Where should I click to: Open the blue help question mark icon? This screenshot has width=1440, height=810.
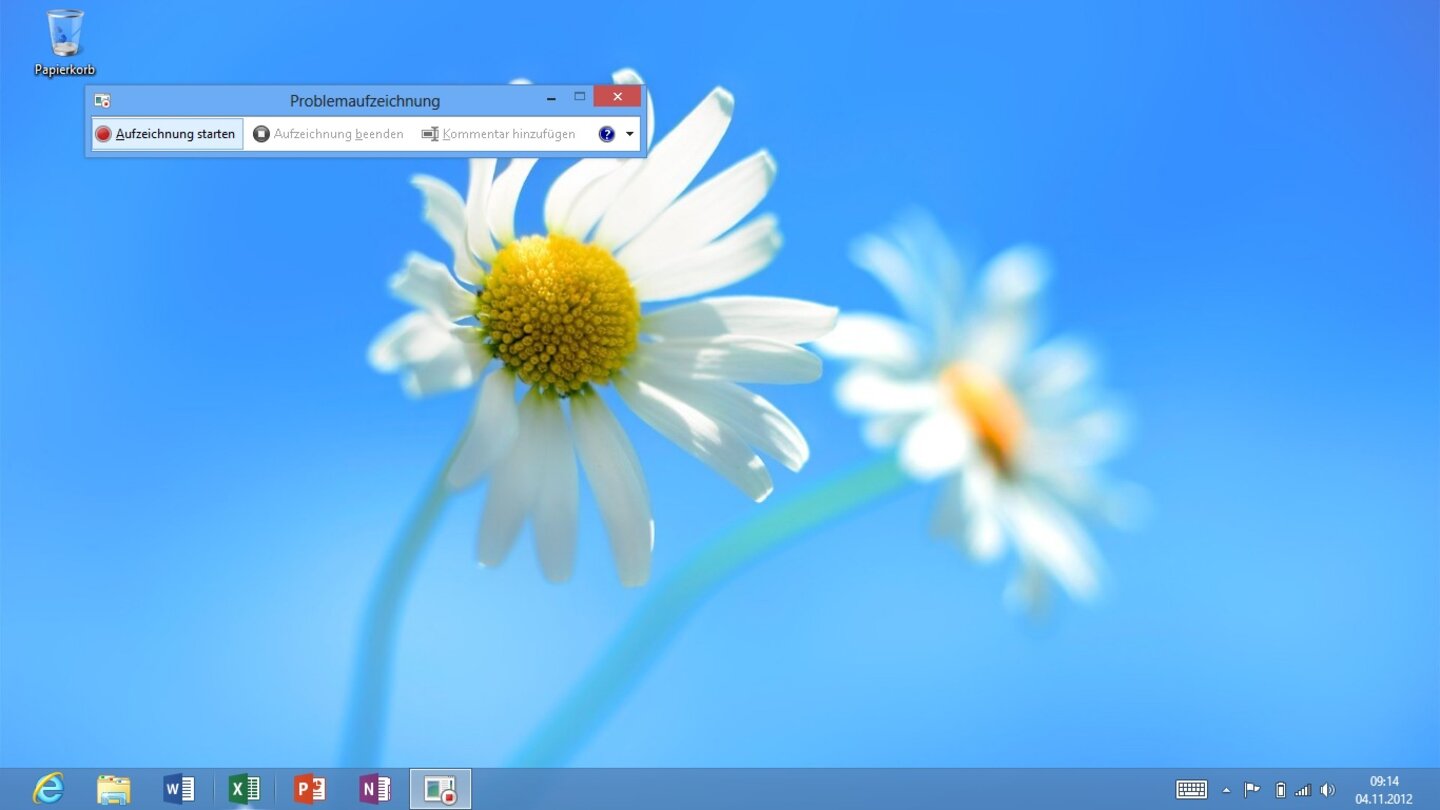click(x=607, y=134)
